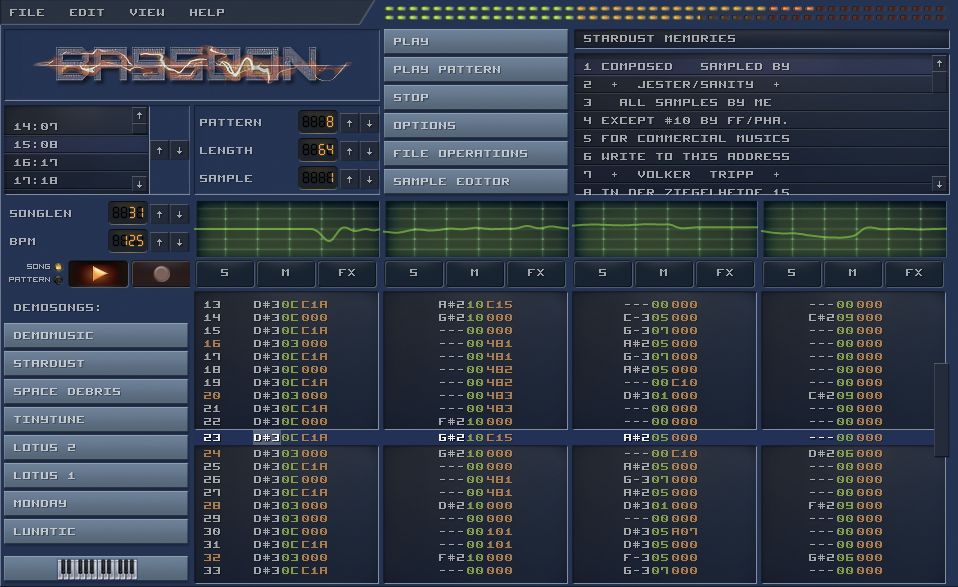
Task: Mute the third channel with its M button
Action: tap(664, 272)
